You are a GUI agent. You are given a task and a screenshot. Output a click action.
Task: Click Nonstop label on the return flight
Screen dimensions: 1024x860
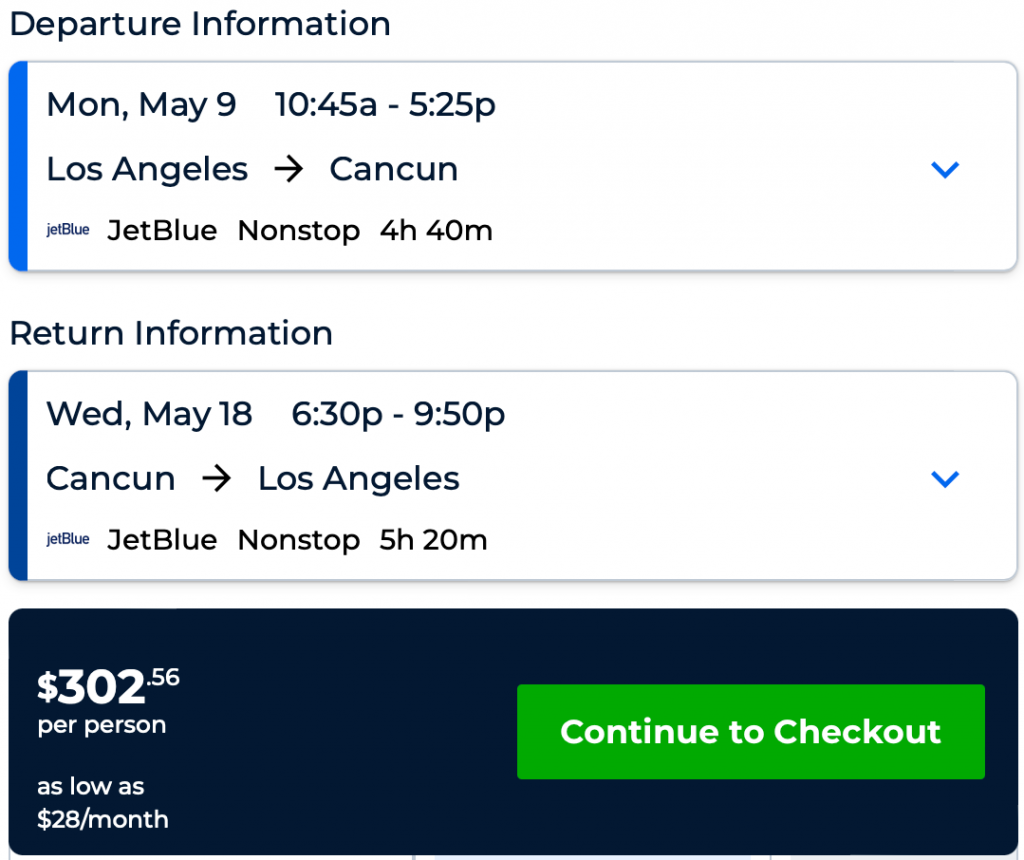(x=298, y=541)
